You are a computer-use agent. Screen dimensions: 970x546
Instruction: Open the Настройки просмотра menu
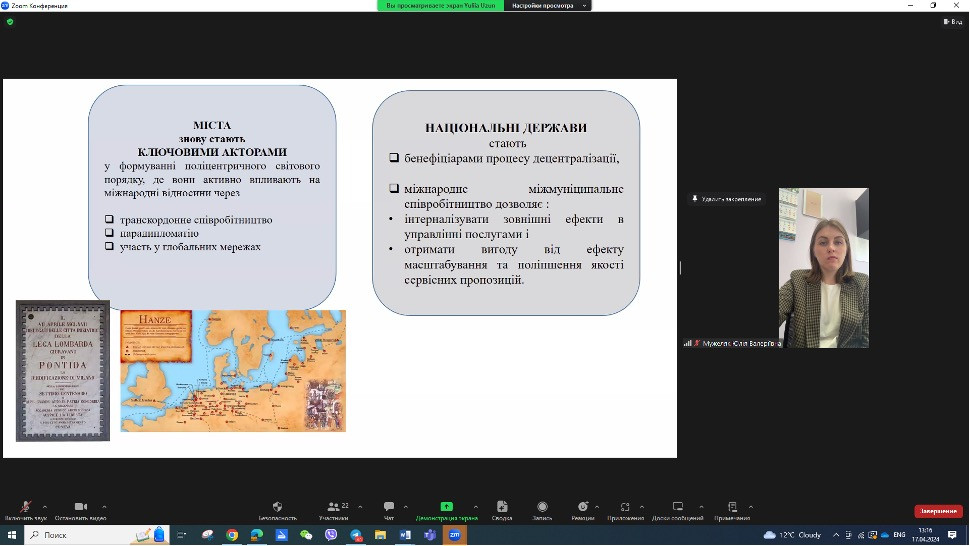click(x=548, y=5)
